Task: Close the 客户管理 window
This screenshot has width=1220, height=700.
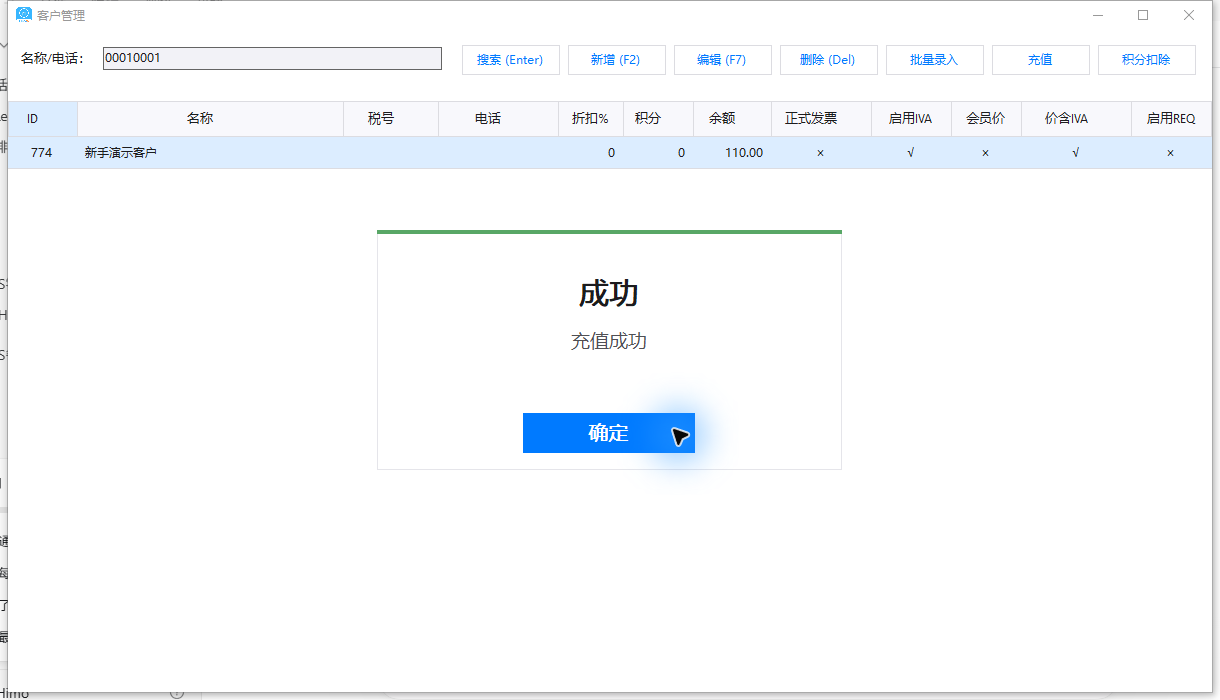Action: tap(1189, 15)
